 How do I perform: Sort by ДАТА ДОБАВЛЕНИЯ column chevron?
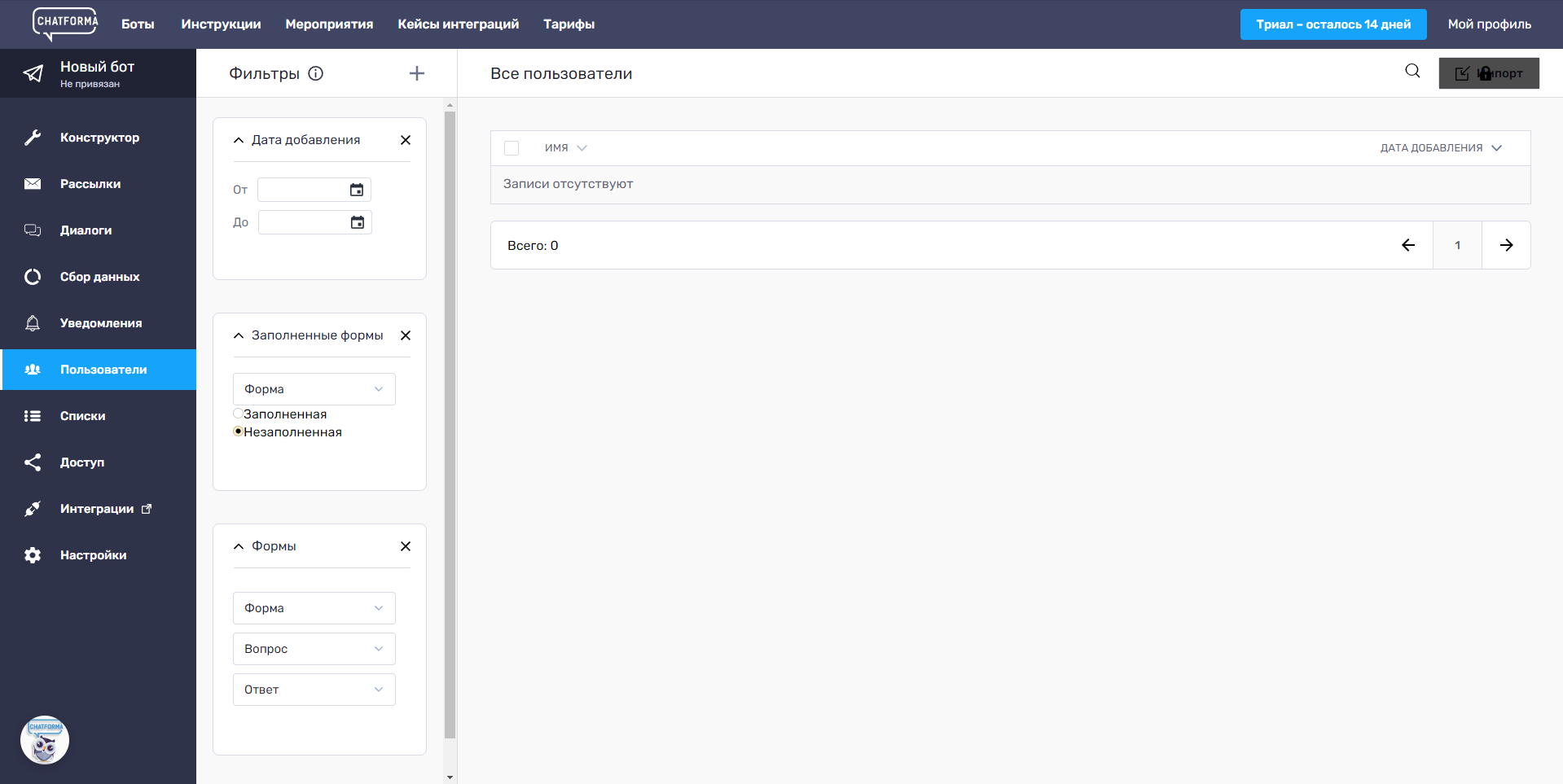click(1496, 148)
